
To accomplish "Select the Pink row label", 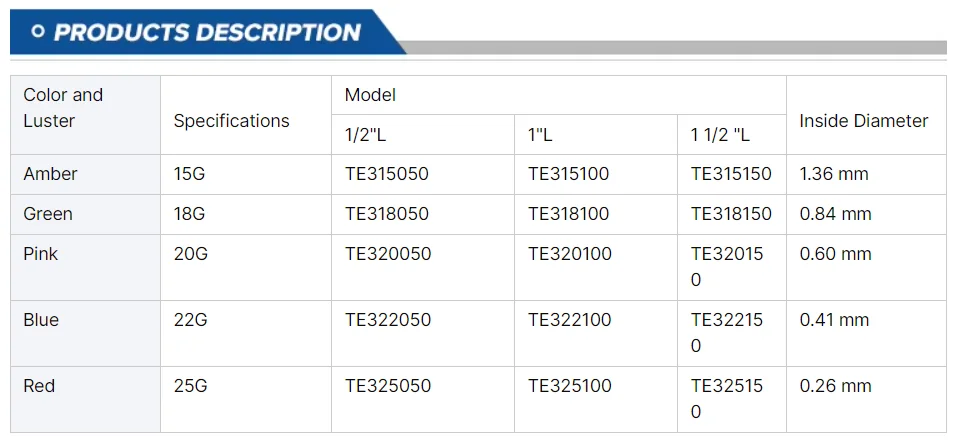I will (x=41, y=254).
